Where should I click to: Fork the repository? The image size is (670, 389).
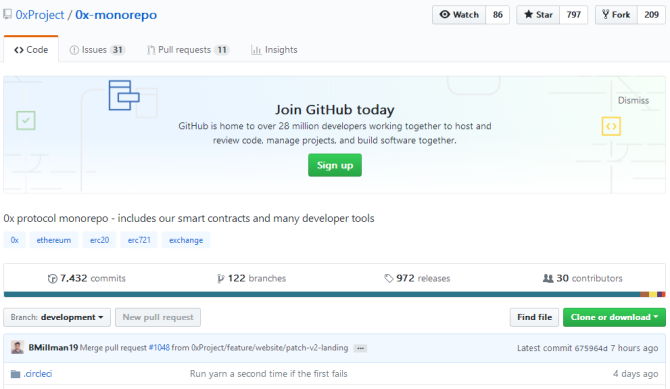tap(616, 15)
